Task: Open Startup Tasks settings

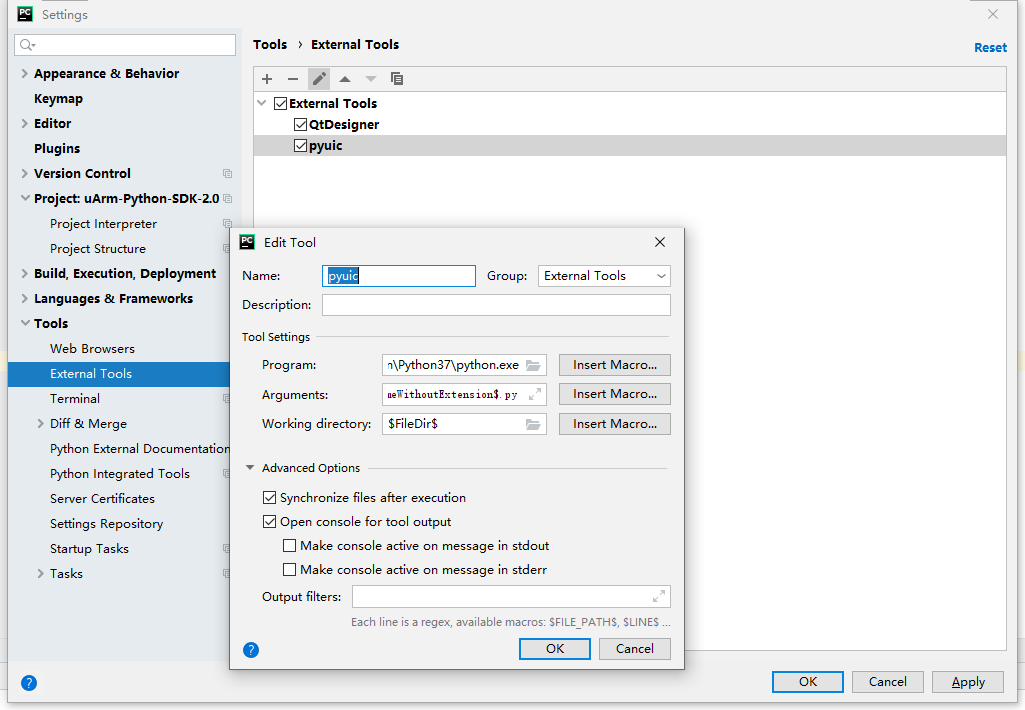Action: click(89, 549)
